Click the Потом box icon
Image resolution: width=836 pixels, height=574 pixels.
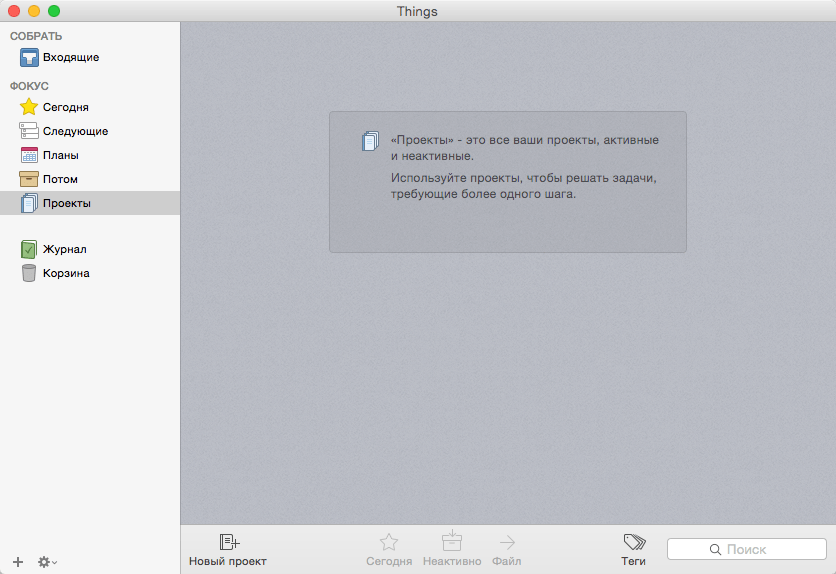click(x=29, y=179)
